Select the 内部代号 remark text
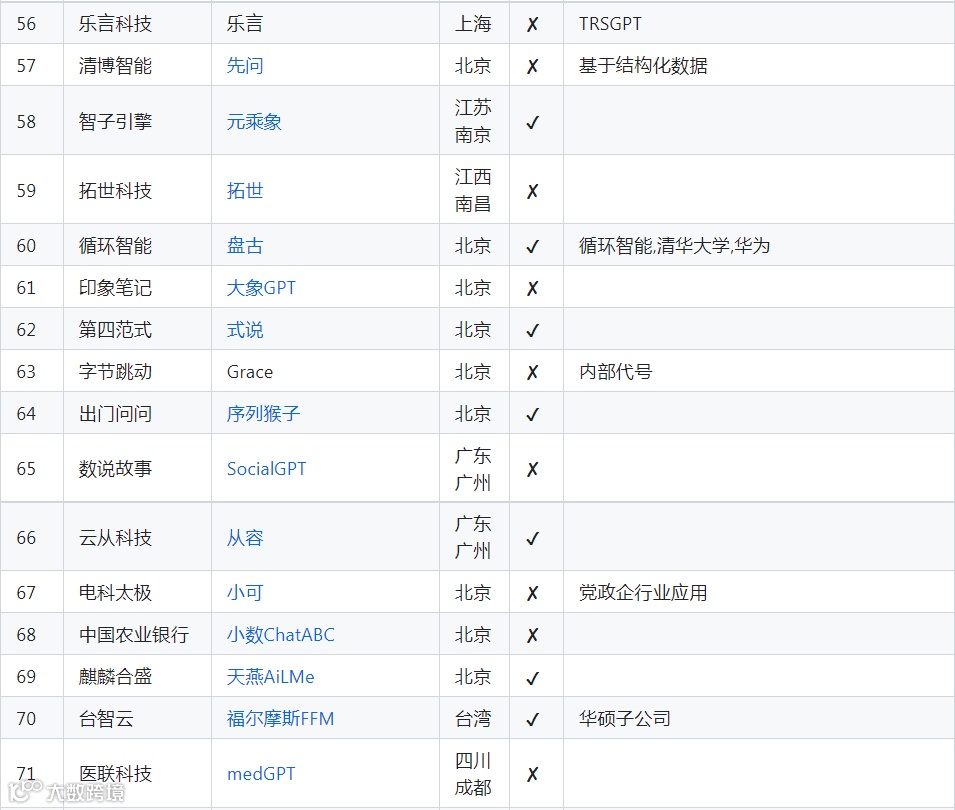Screen dimensions: 955x810 616,372
